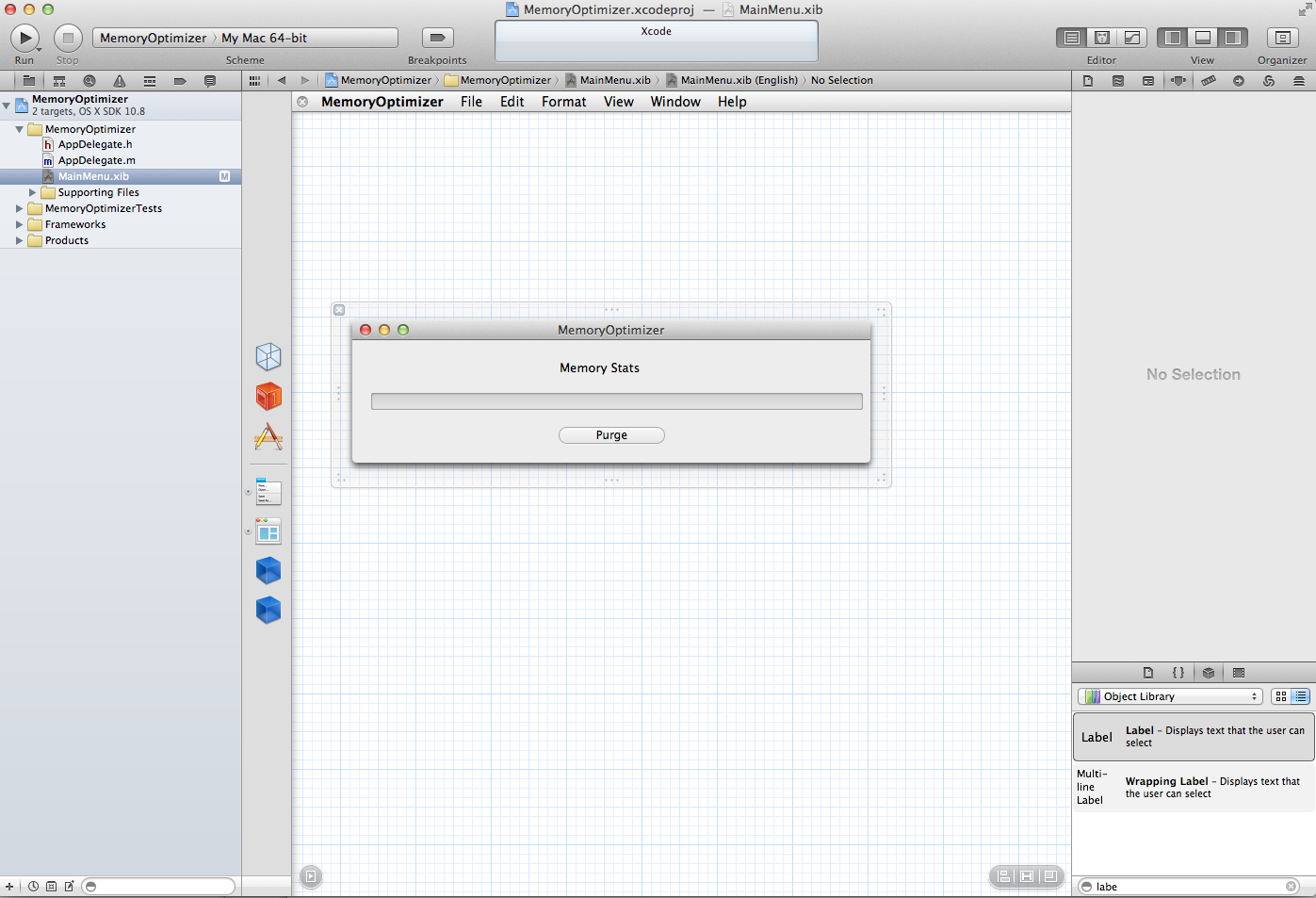Click the File's Owner placeholder cube
Viewport: 1316px width, 898px height.
(x=268, y=356)
